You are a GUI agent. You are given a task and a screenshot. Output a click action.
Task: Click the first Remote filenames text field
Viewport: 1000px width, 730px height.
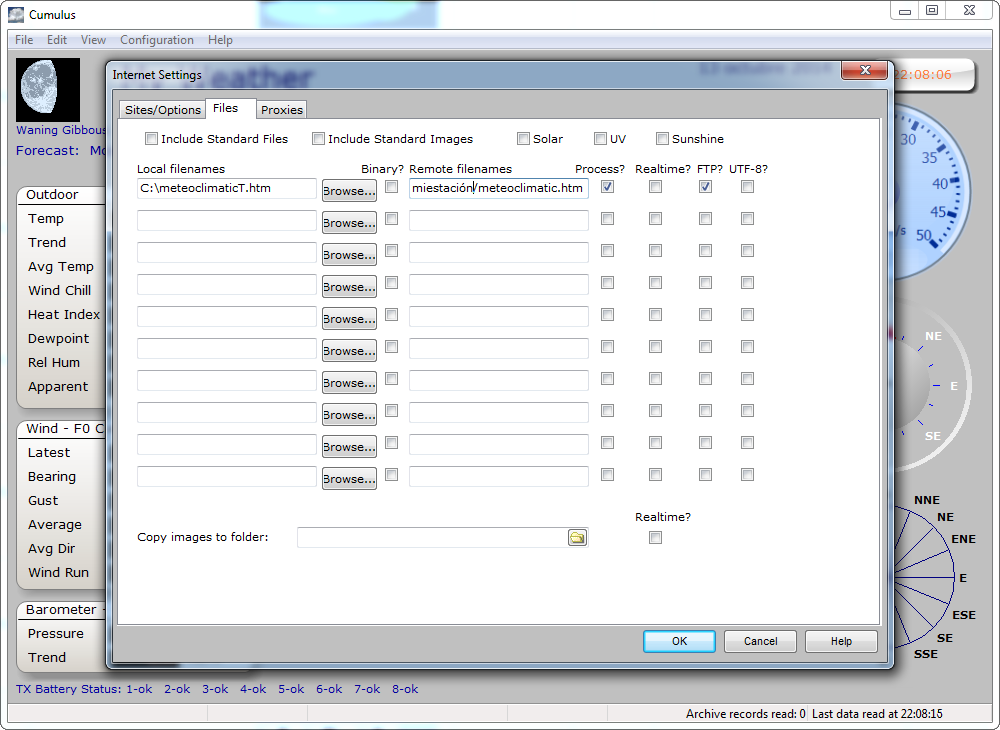click(x=498, y=188)
